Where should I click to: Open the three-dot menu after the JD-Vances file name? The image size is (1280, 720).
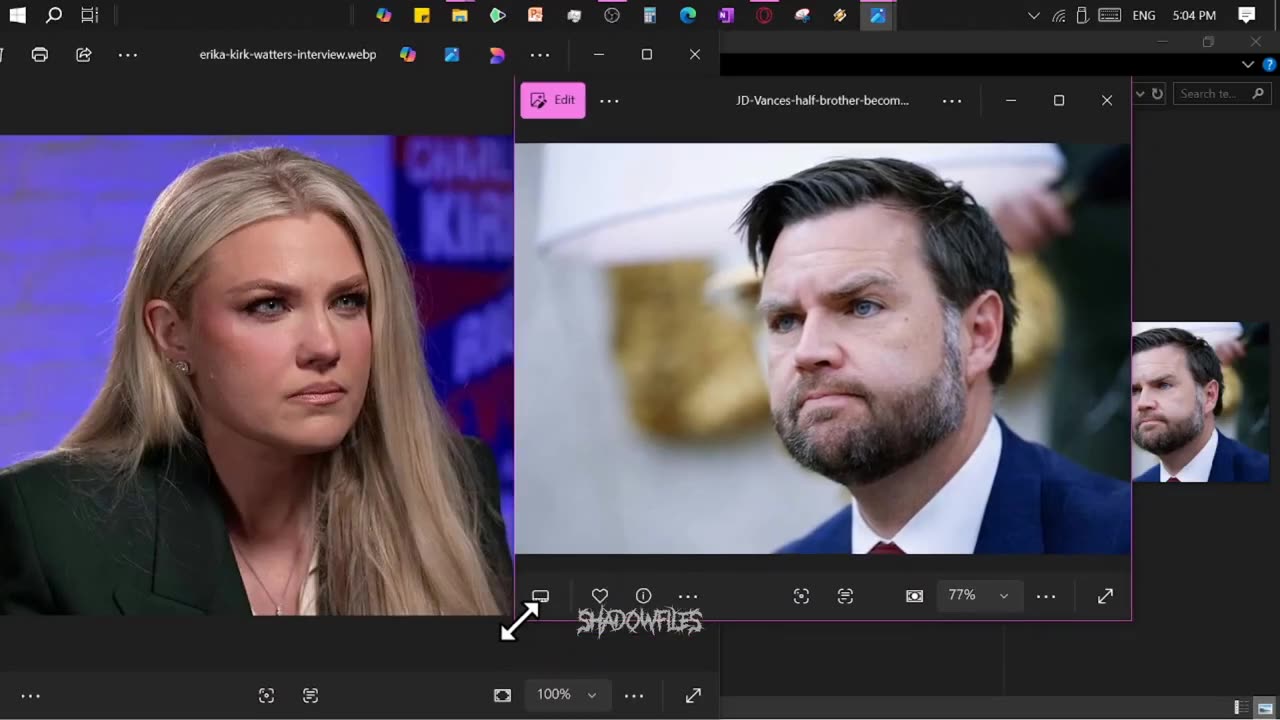[952, 100]
